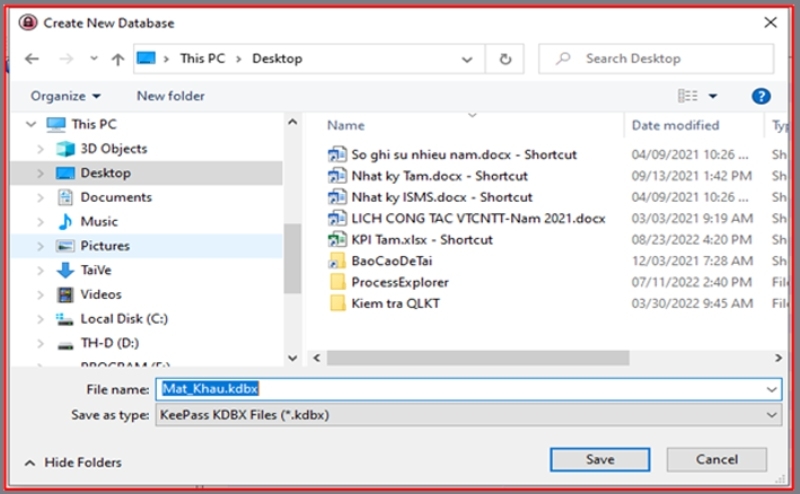Select 'Desktop' breadcrumb in address bar
The height and width of the screenshot is (494, 800).
pos(277,59)
